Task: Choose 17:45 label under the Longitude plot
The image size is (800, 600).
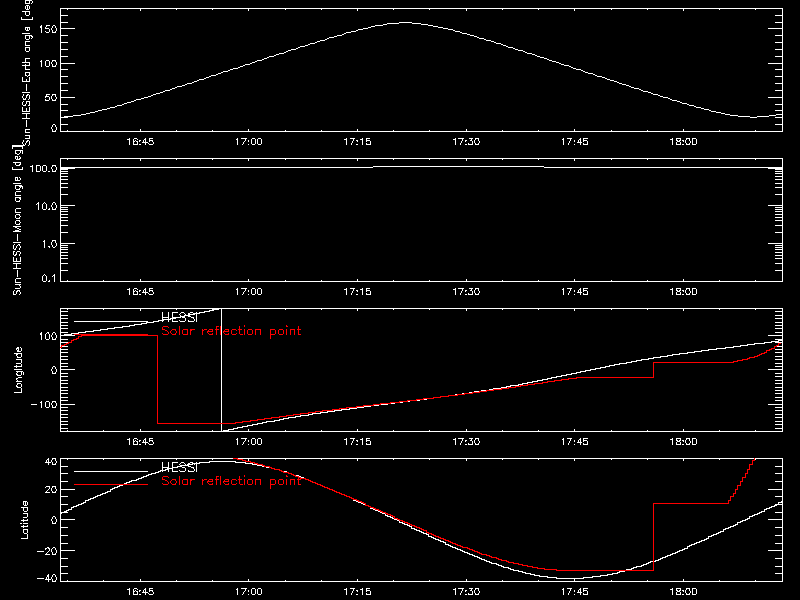Action: 575,442
